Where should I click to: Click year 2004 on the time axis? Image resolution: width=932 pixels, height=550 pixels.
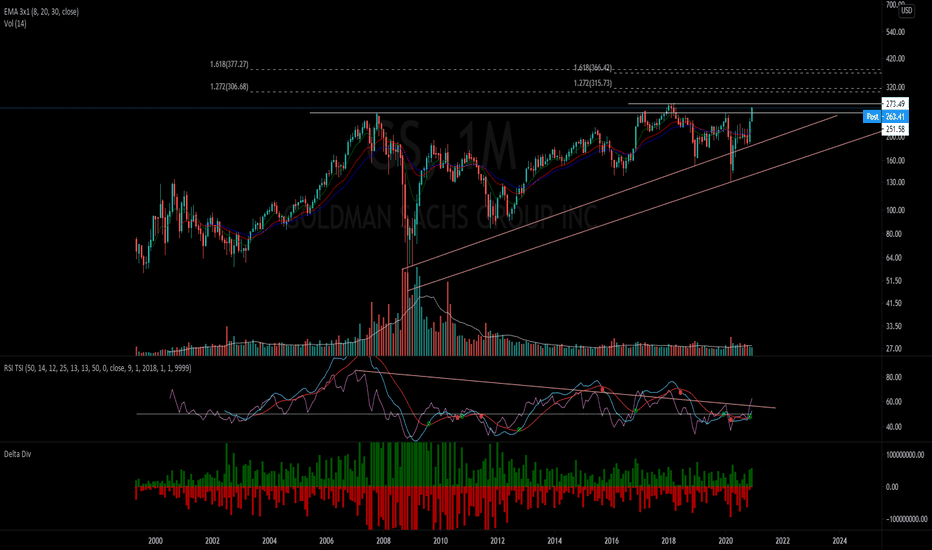tap(269, 540)
